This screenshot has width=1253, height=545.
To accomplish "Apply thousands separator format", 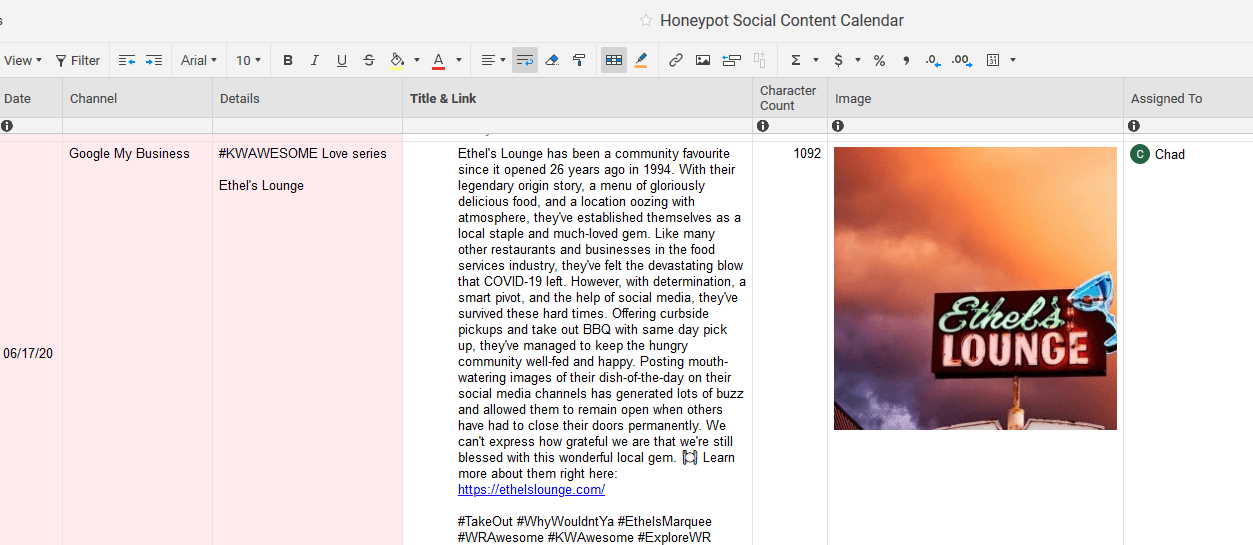I will point(906,60).
